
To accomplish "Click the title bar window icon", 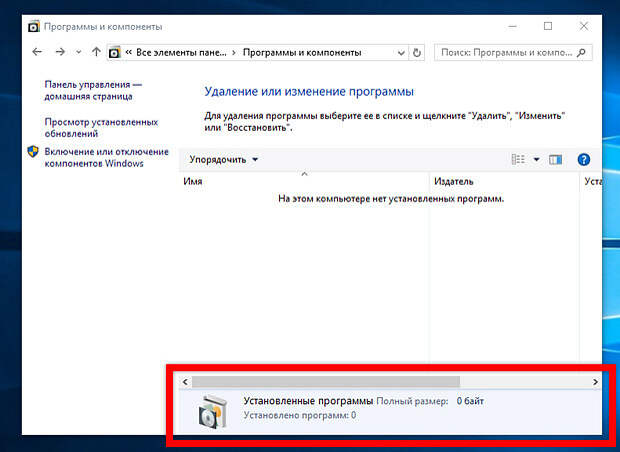I will point(34,26).
